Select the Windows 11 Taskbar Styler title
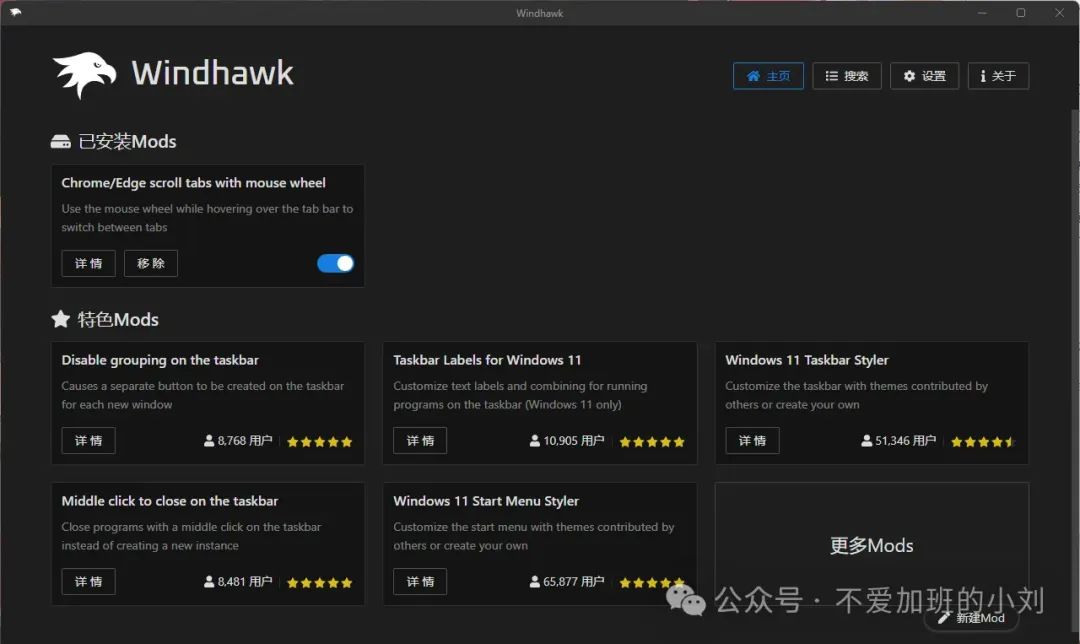Image resolution: width=1080 pixels, height=644 pixels. [807, 360]
